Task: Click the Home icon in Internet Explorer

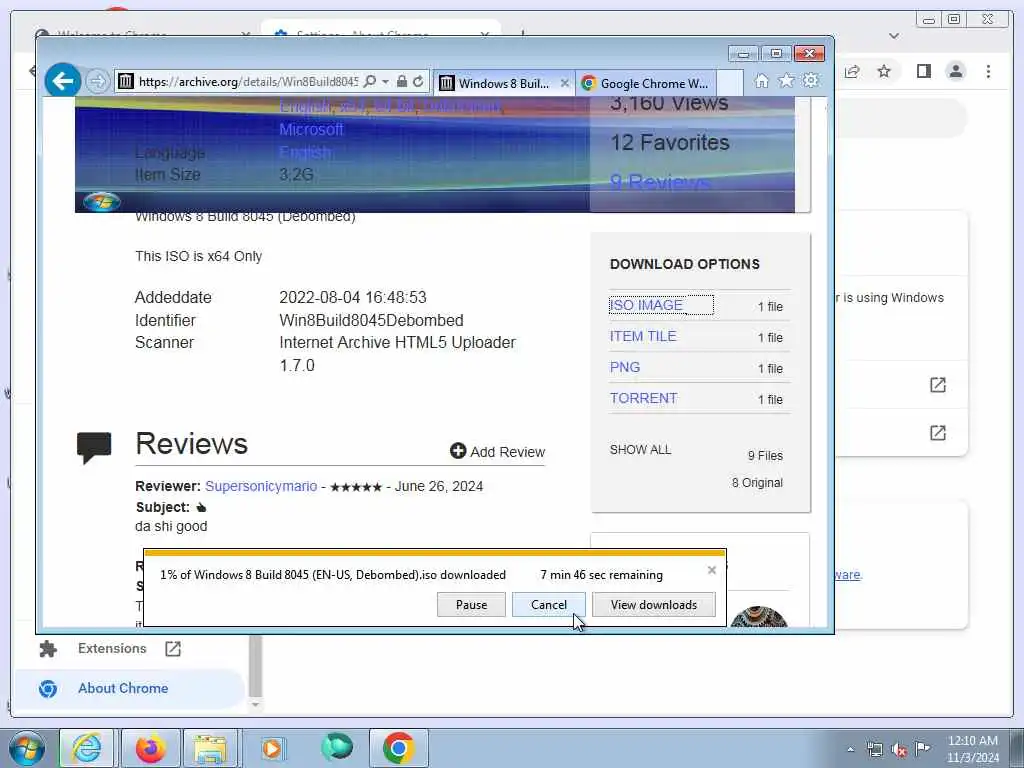Action: click(x=761, y=81)
